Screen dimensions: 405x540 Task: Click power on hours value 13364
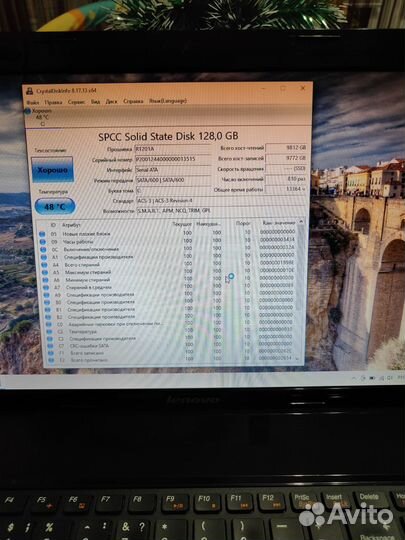tap(285, 189)
